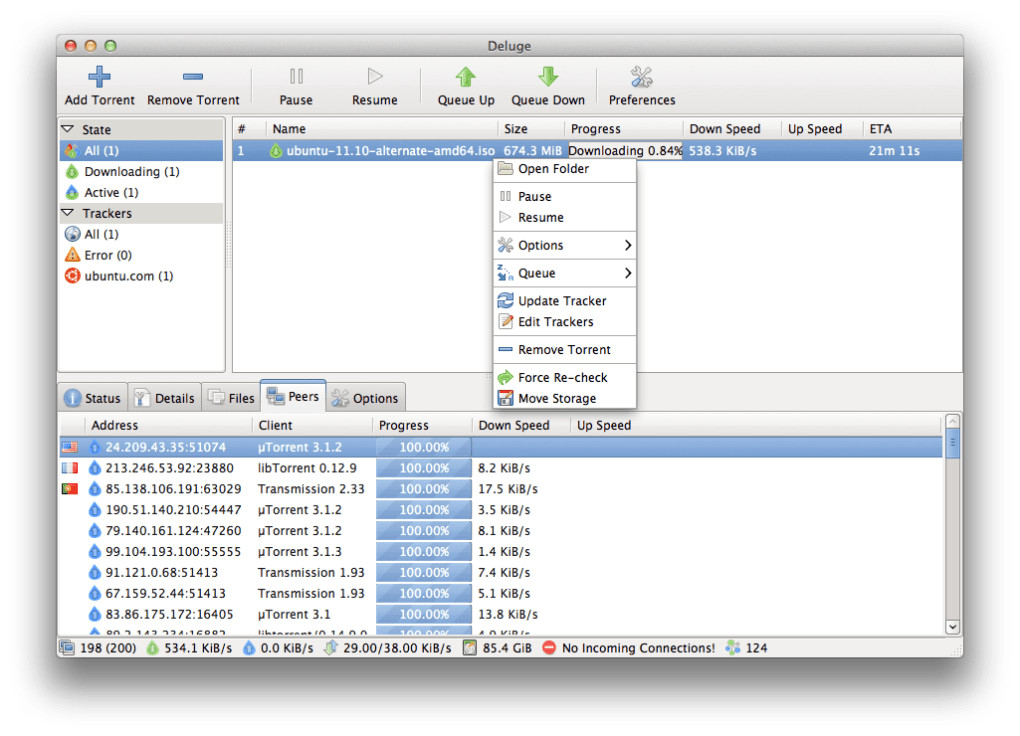
Task: Pause torrents from the toolbar
Action: (x=296, y=86)
